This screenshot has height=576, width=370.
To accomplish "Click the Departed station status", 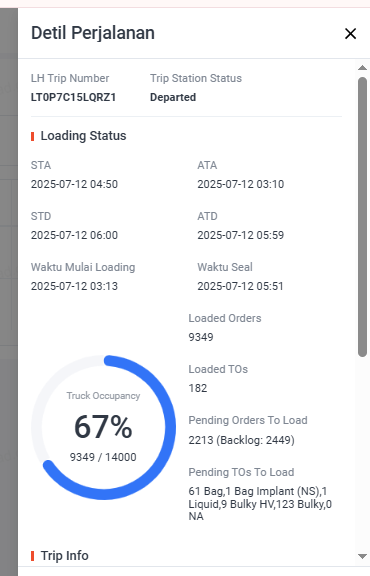I will pos(173,97).
